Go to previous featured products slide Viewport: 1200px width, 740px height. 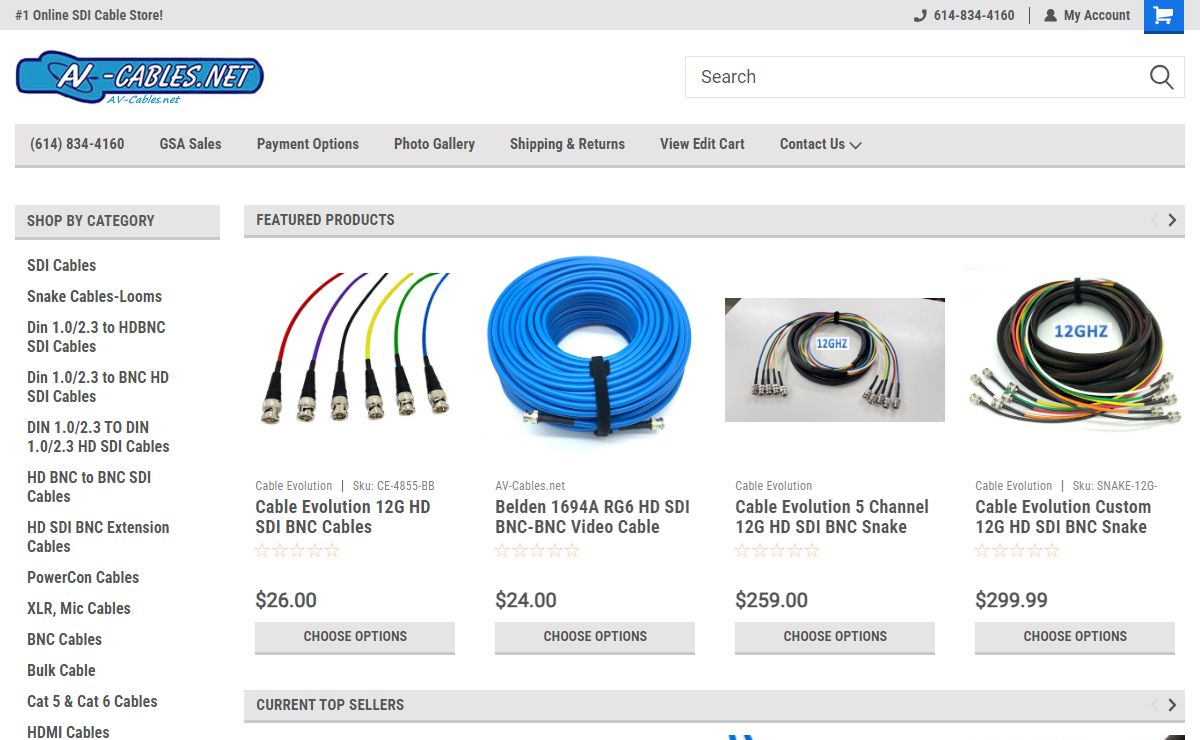click(x=1154, y=220)
